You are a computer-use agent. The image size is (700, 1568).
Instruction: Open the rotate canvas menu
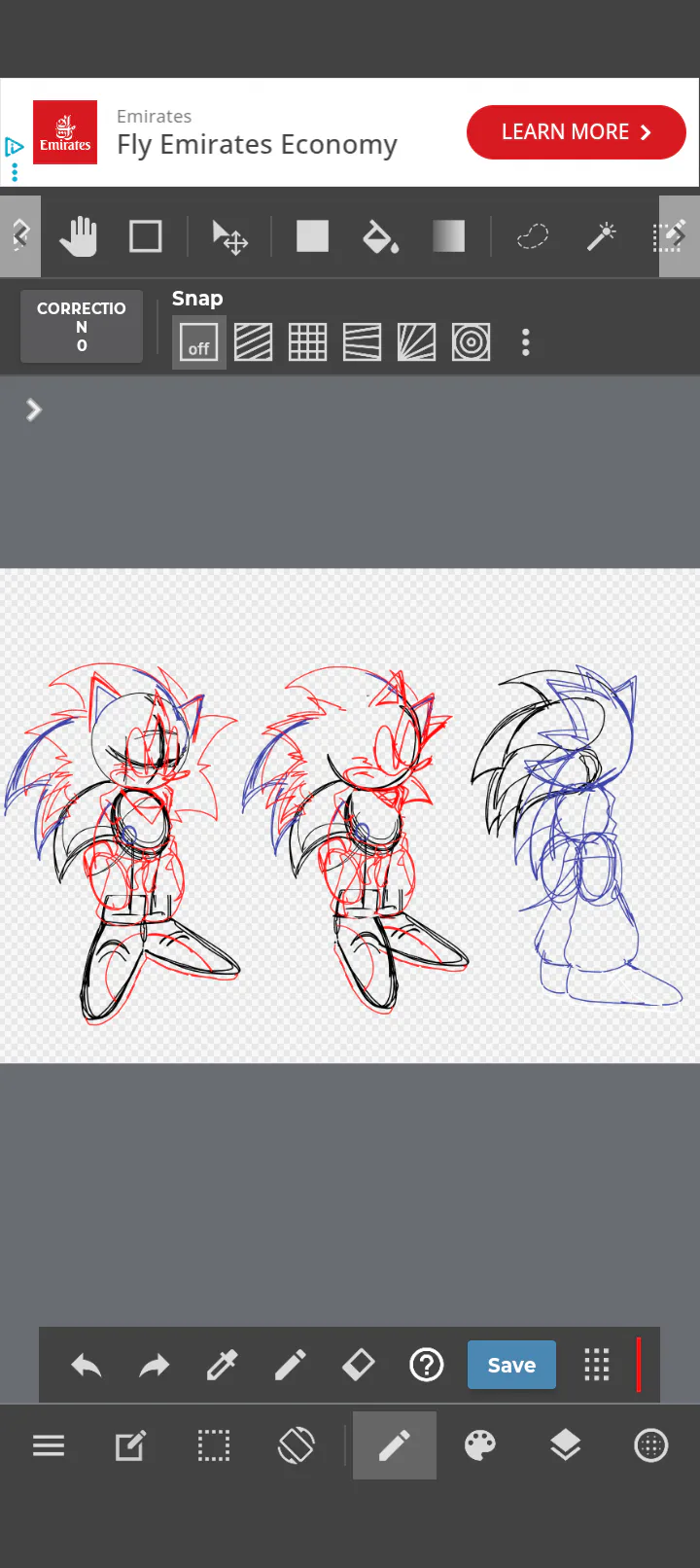(x=297, y=1446)
